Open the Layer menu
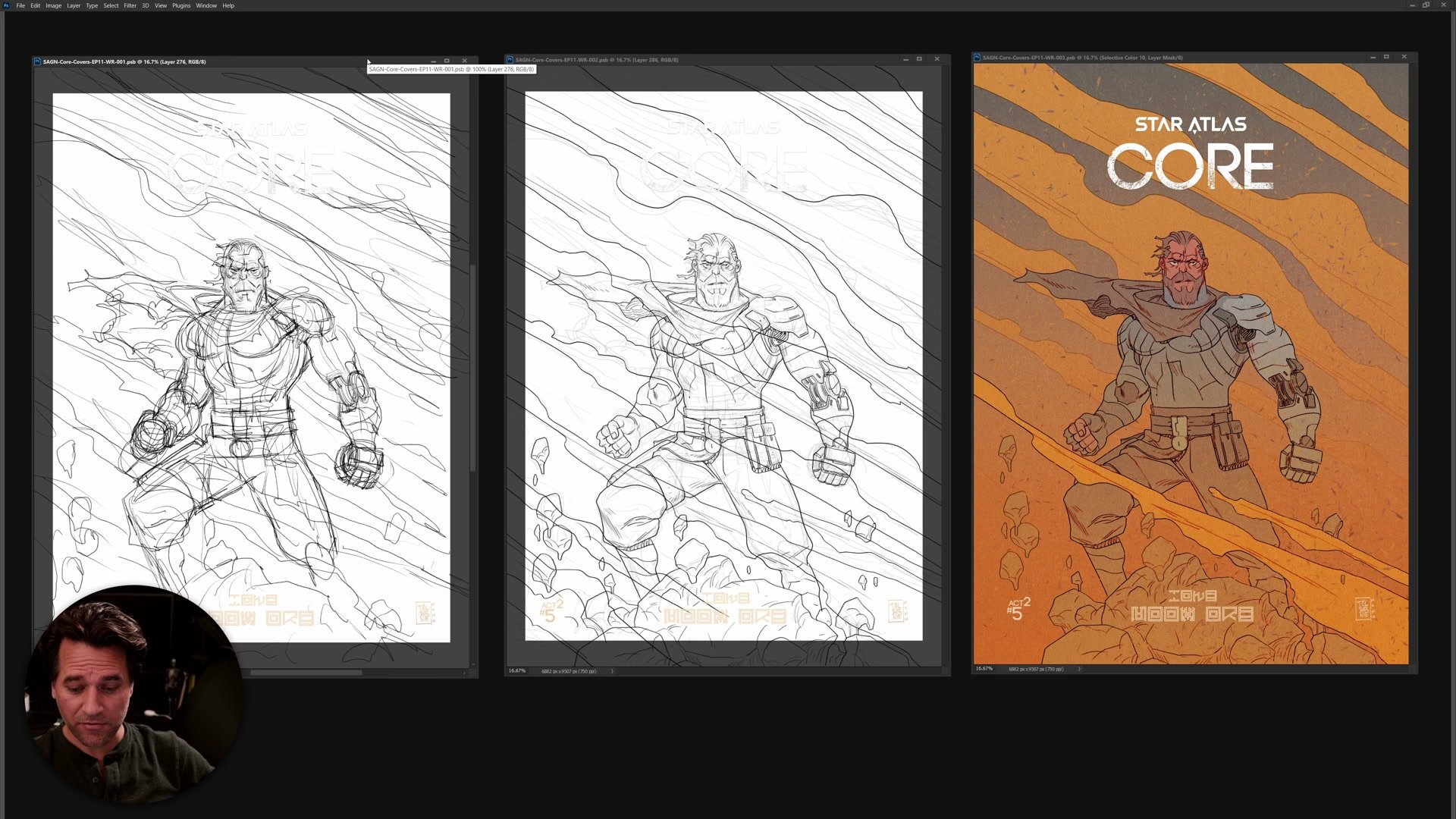 click(74, 5)
